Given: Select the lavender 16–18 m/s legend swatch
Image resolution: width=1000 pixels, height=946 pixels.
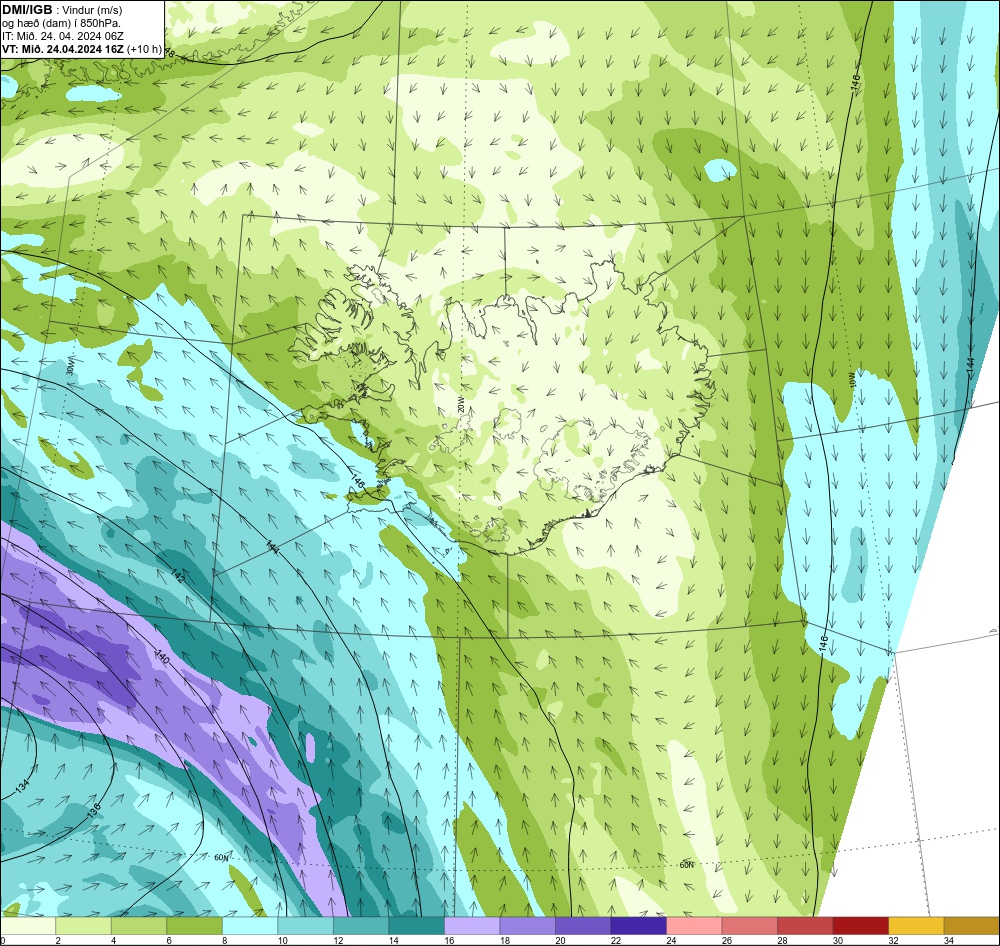Looking at the screenshot, I should (472, 926).
